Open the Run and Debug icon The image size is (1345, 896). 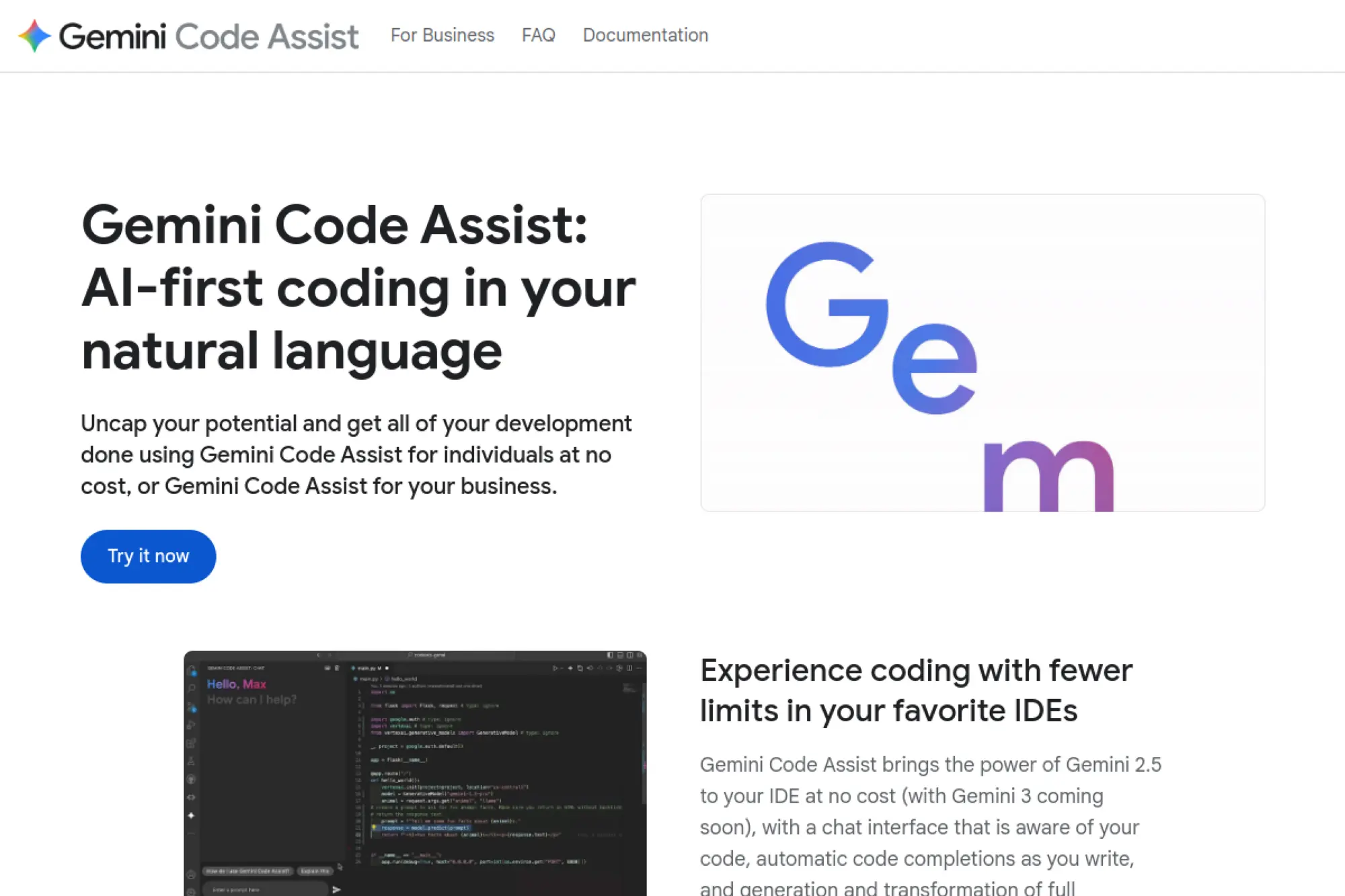pos(192,725)
